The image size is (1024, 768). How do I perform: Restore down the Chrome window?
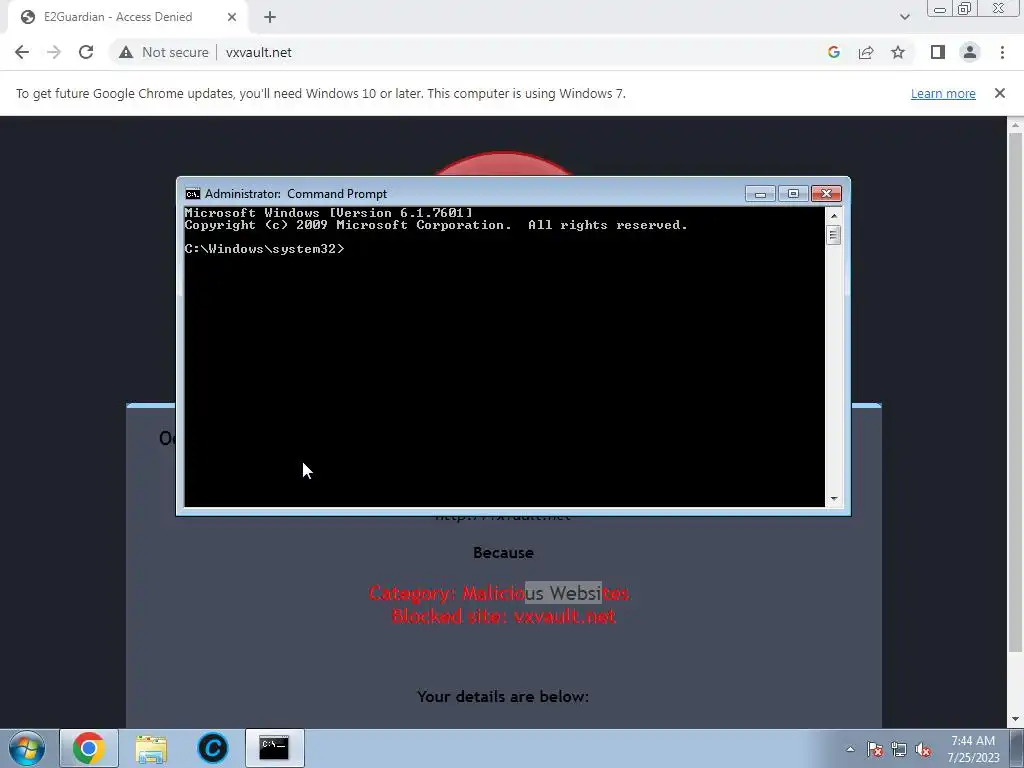pyautogui.click(x=965, y=9)
